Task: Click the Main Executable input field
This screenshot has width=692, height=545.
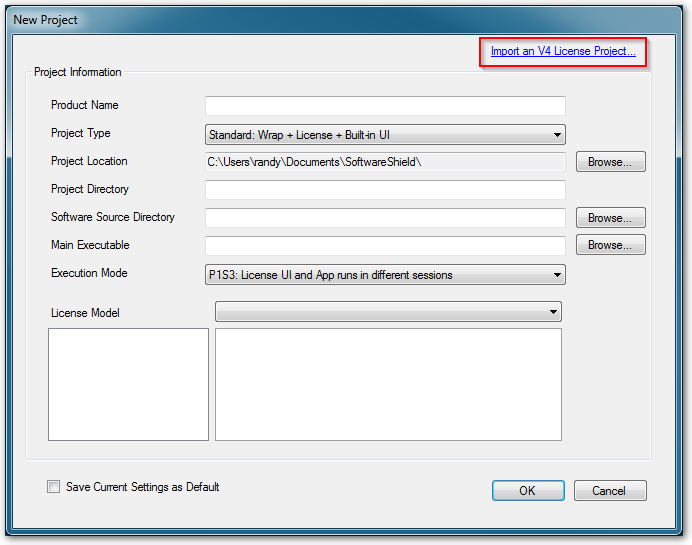Action: click(x=385, y=245)
